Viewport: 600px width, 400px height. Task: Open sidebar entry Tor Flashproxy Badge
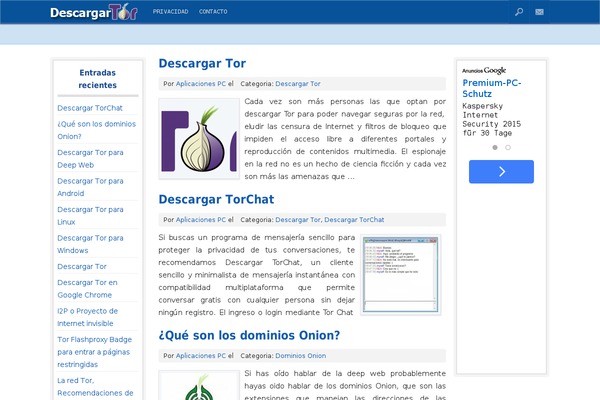(95, 352)
